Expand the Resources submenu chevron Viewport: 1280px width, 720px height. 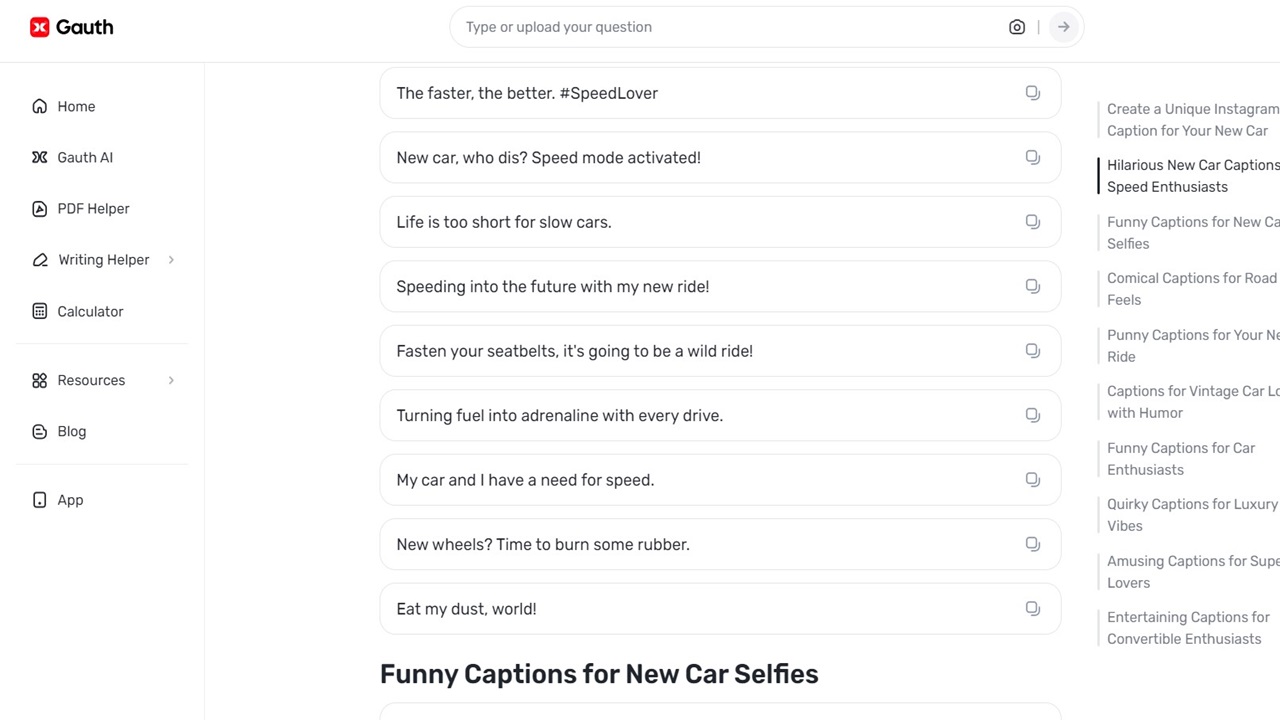[171, 380]
